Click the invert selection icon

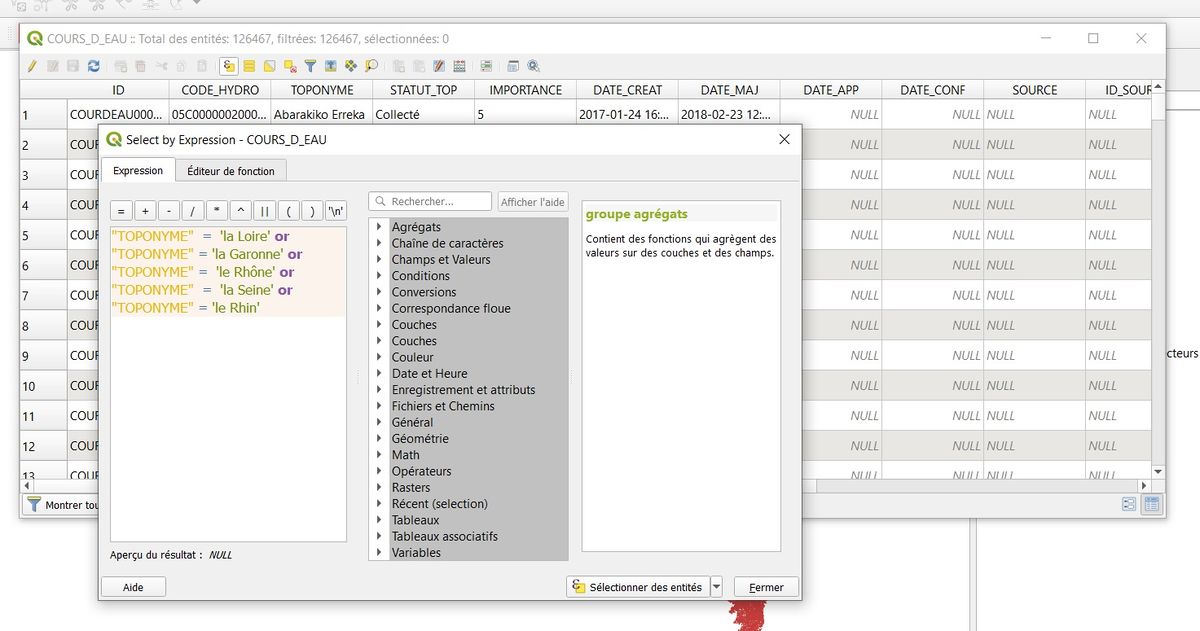coord(270,66)
